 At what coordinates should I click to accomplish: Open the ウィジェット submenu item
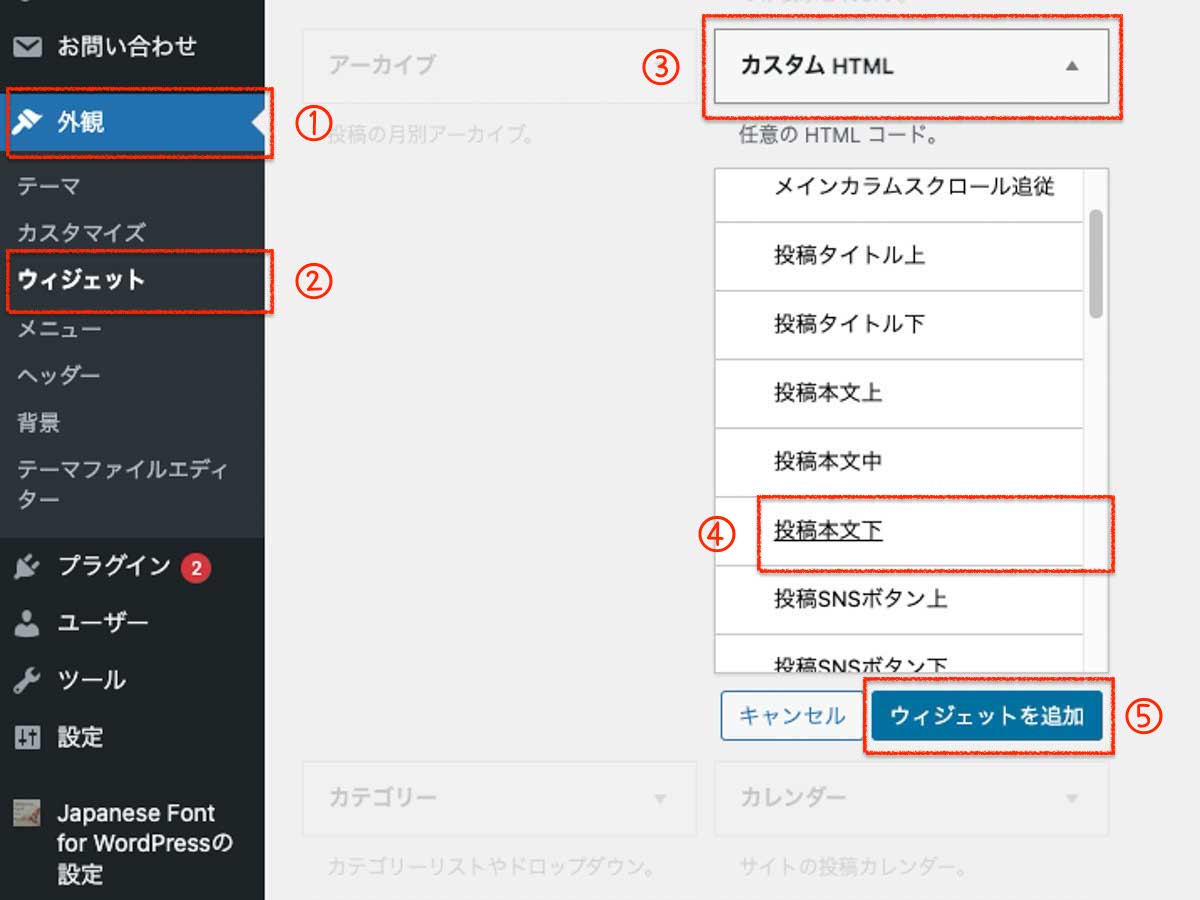coord(81,281)
